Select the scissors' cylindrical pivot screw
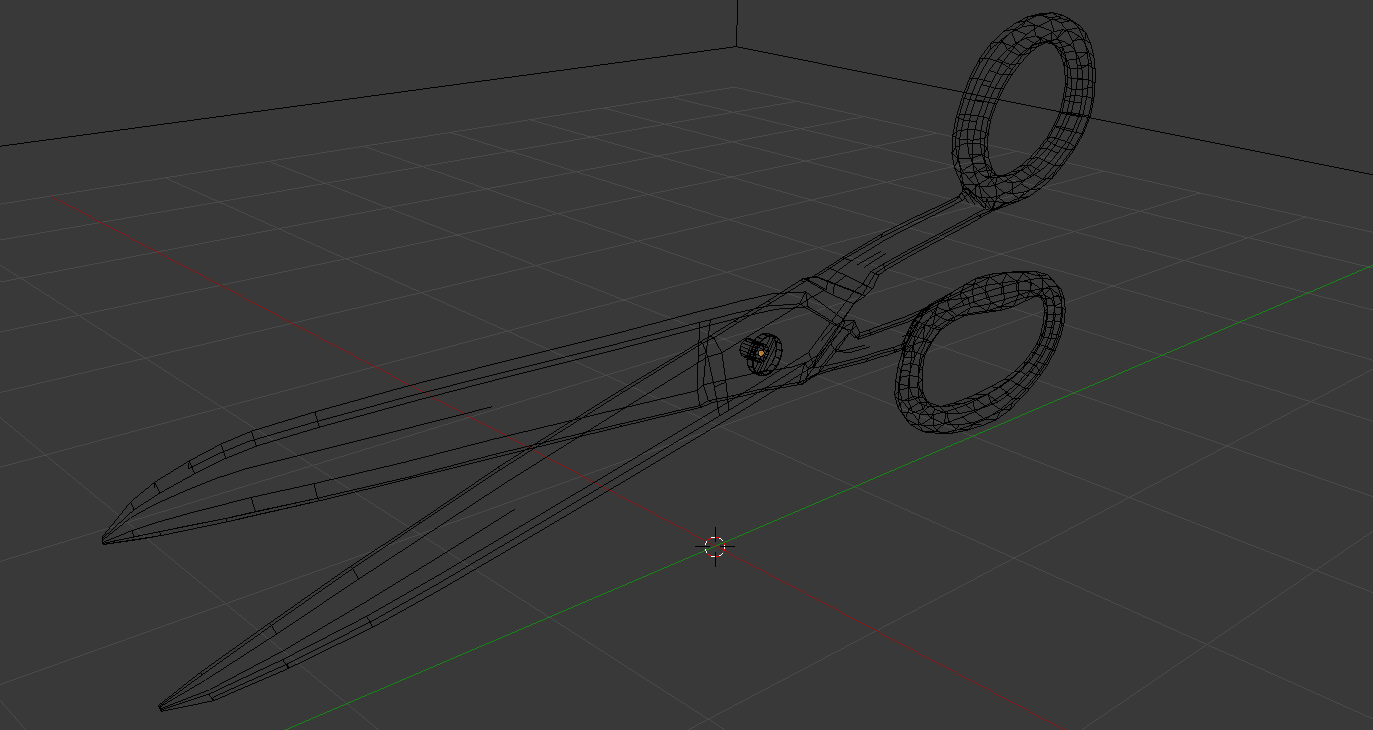Image resolution: width=1373 pixels, height=730 pixels. tap(761, 353)
